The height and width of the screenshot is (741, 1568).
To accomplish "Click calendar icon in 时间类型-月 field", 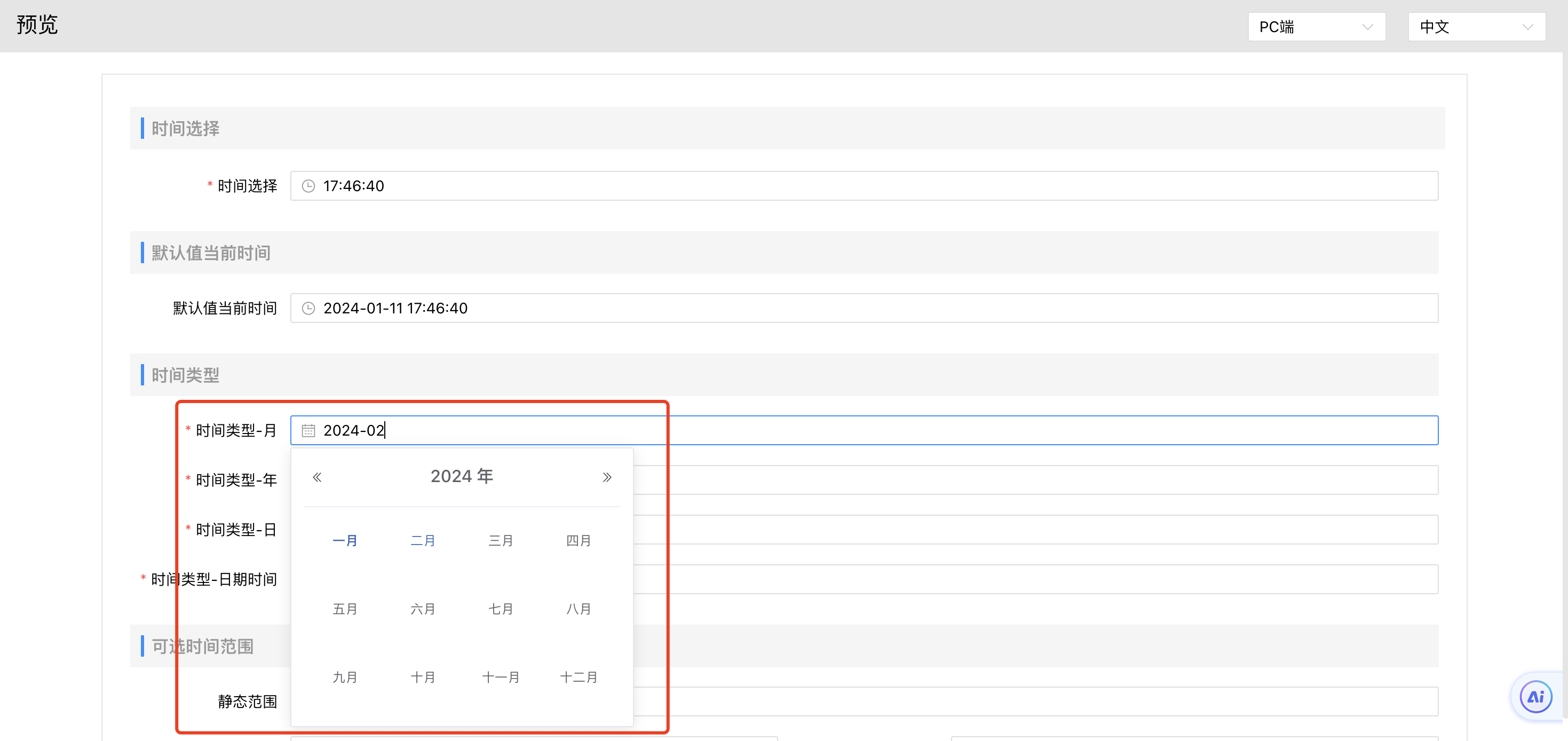I will 308,431.
